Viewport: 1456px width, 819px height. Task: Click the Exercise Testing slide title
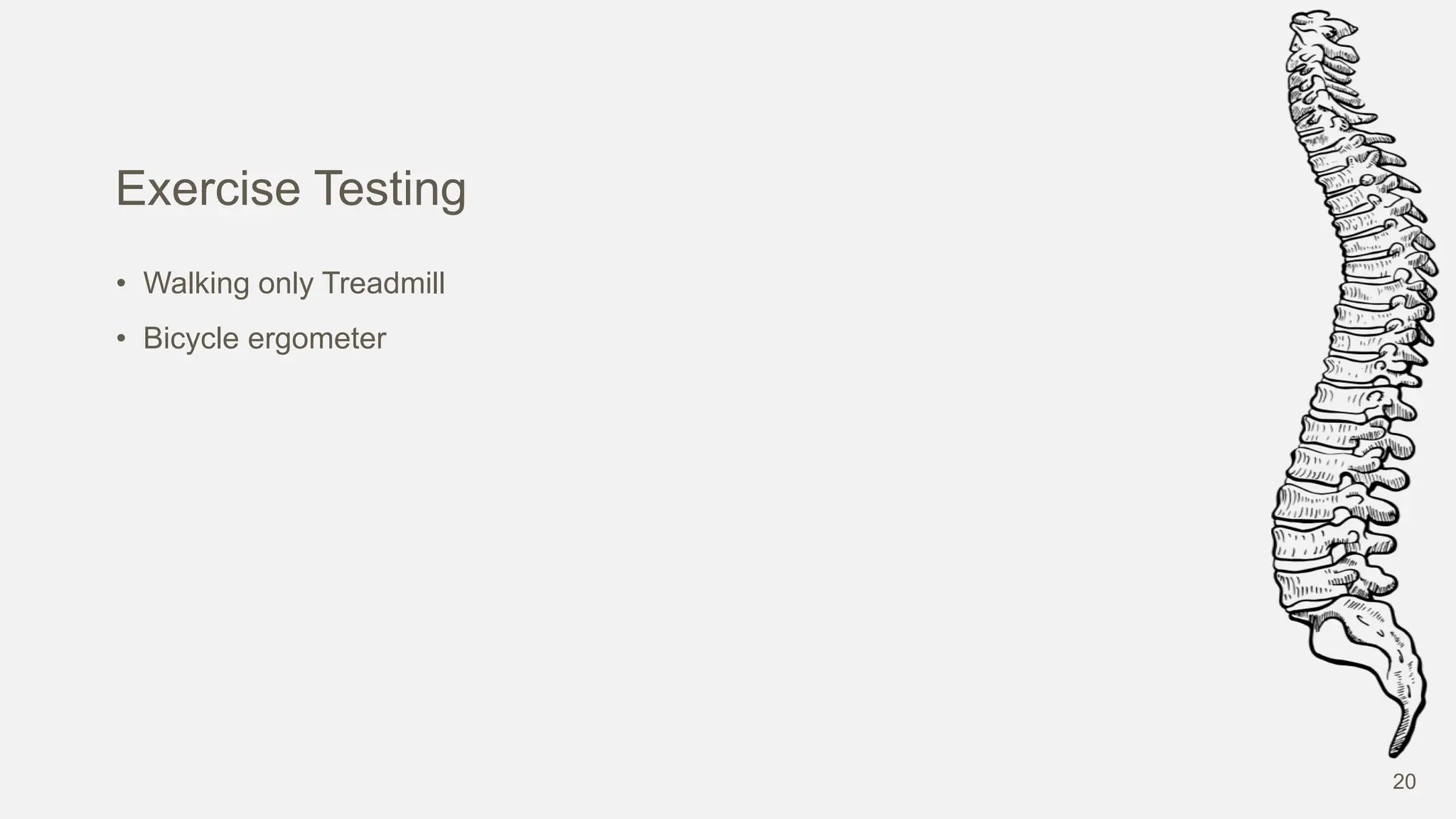pos(291,189)
